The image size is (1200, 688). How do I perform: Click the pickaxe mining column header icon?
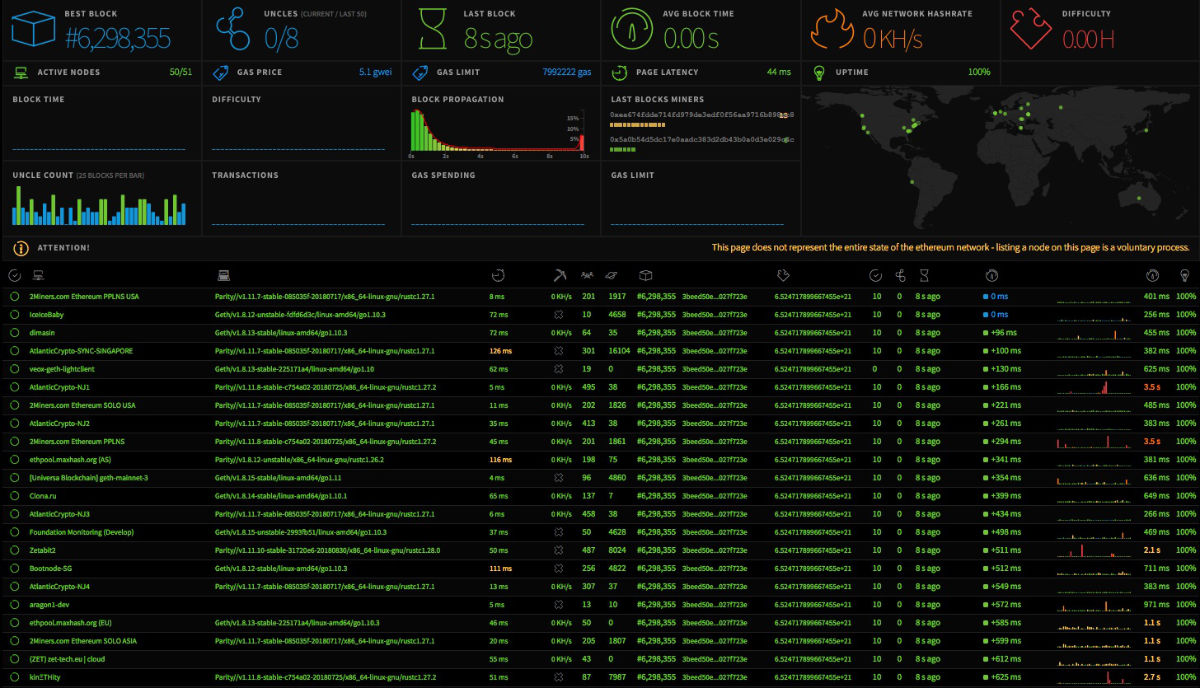560,275
